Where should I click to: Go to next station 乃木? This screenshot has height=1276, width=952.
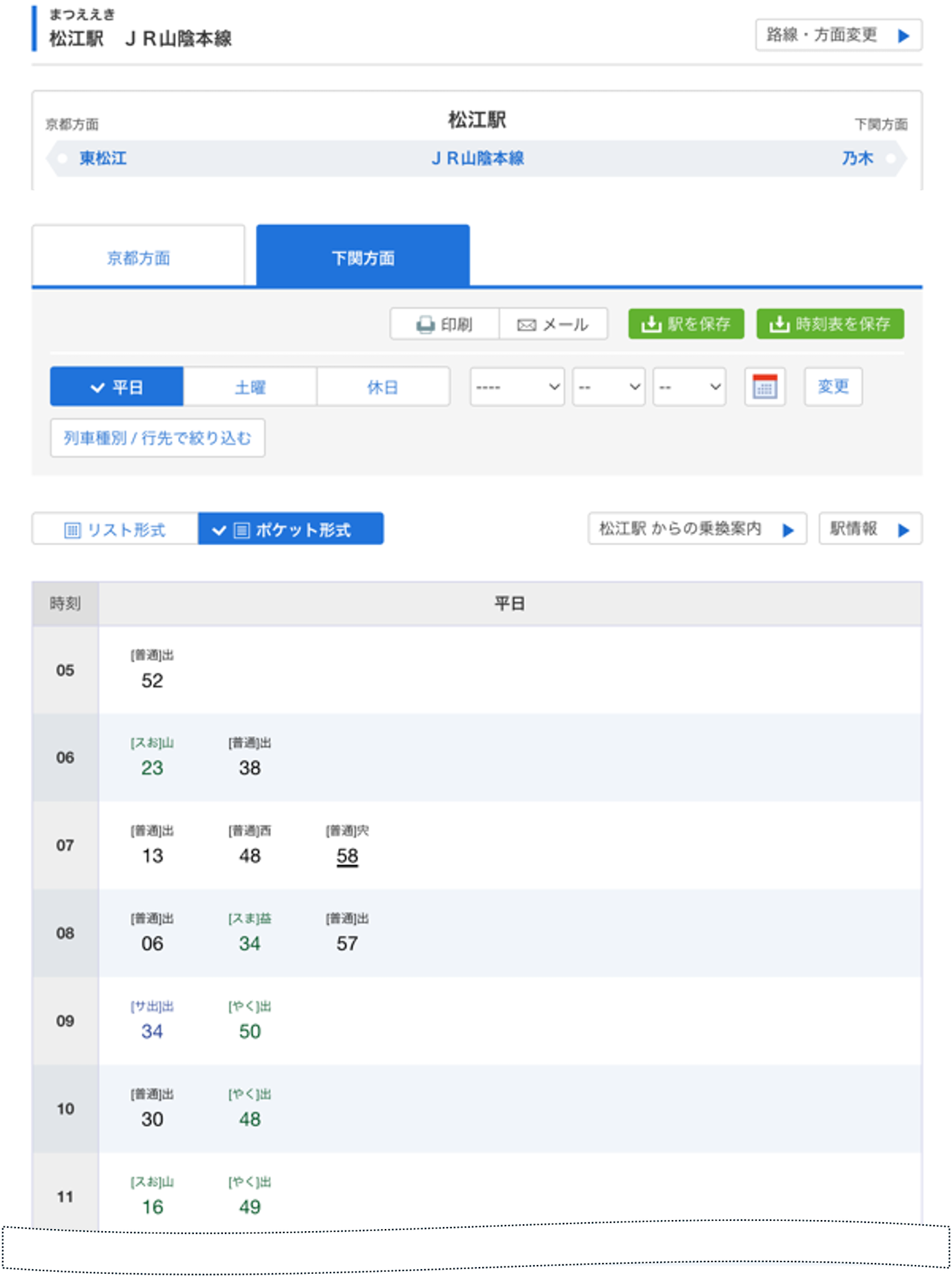(857, 159)
